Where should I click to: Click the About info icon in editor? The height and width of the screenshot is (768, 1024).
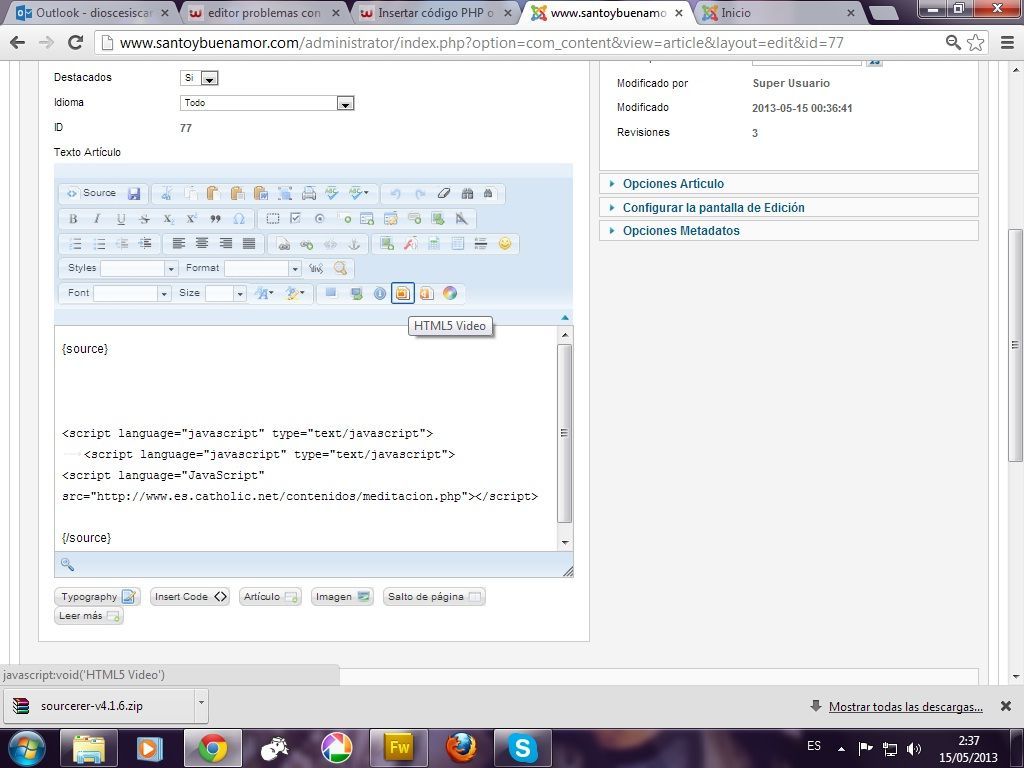point(379,293)
